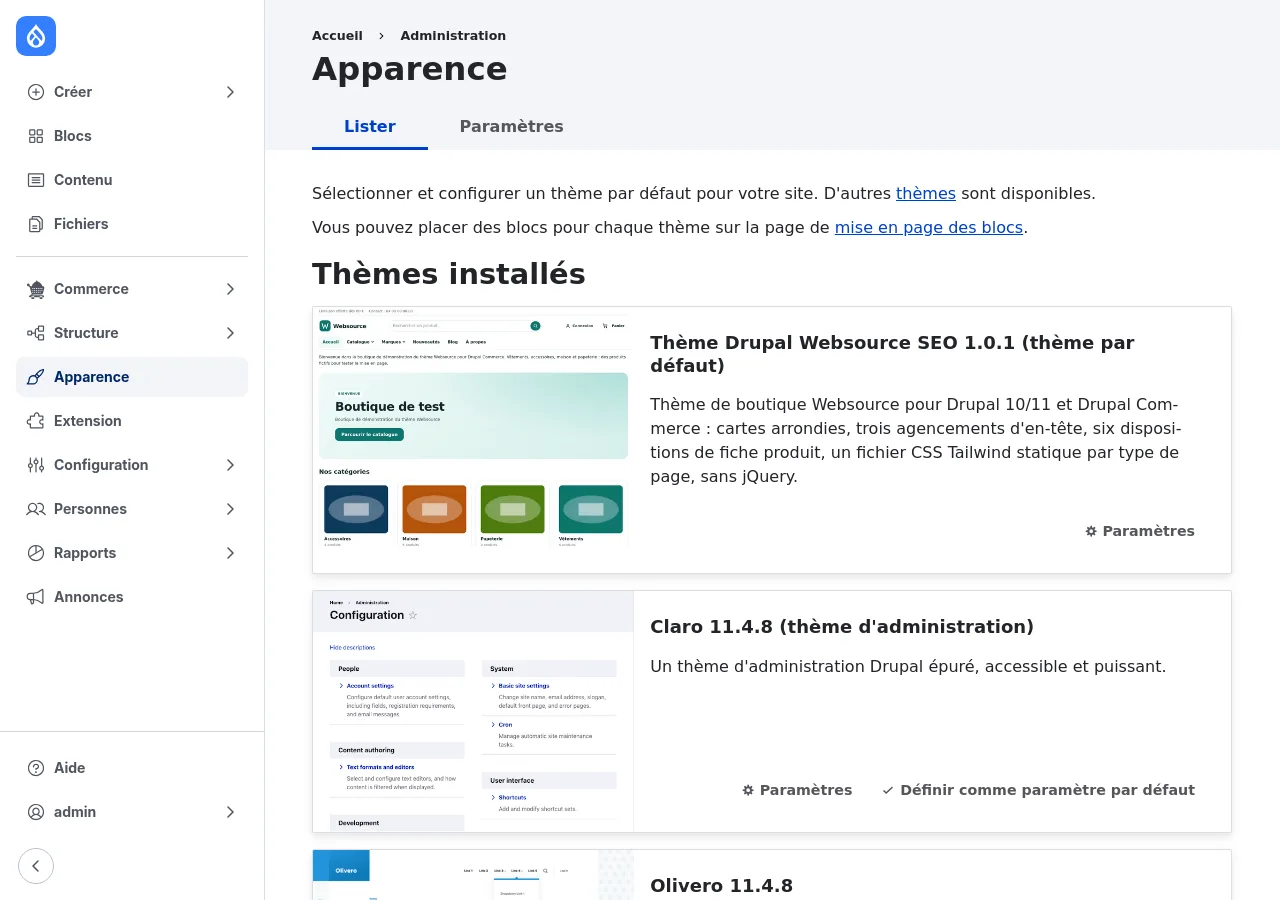Click the Rapports chart icon
This screenshot has width=1280, height=900.
(x=36, y=553)
